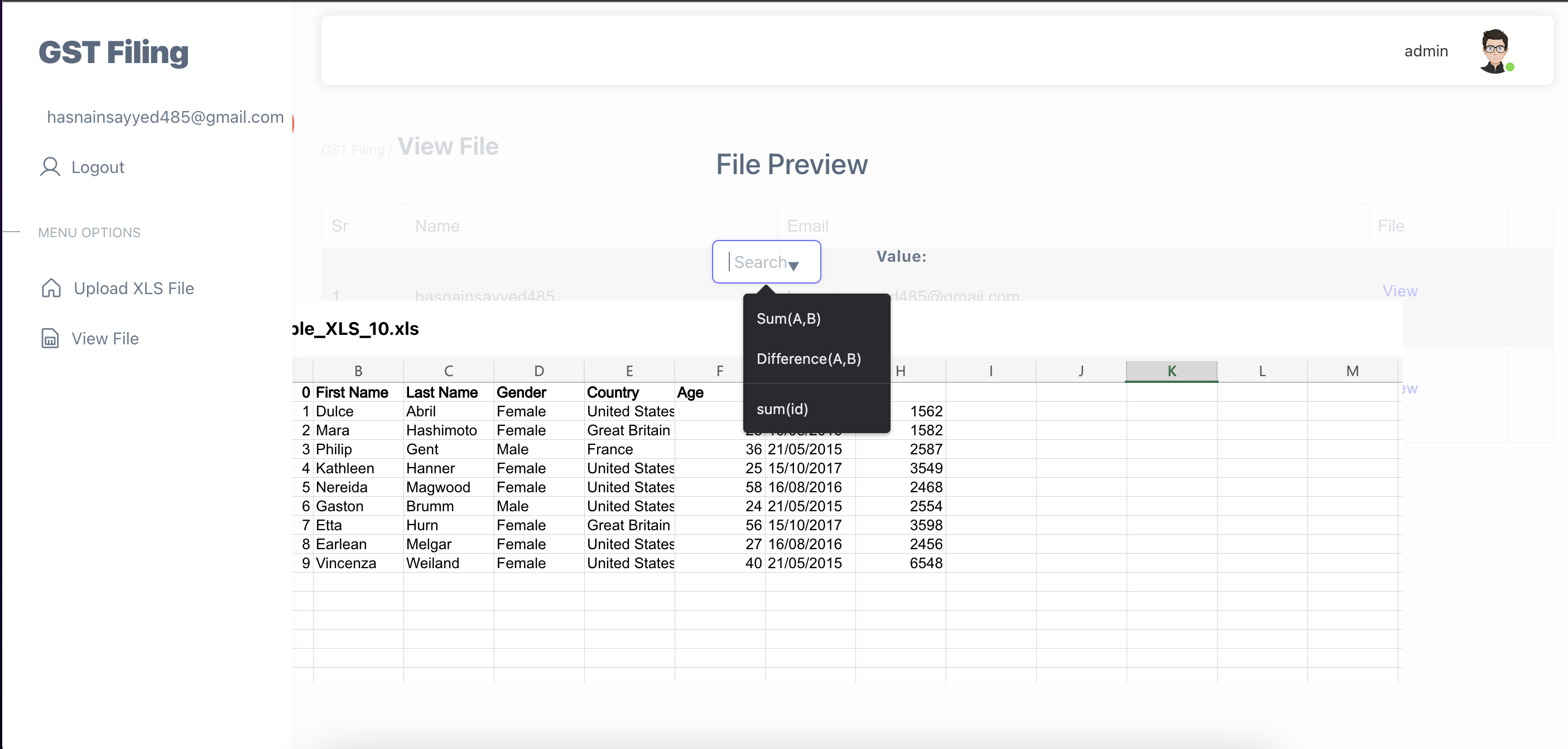This screenshot has height=749, width=1568.
Task: Pick the sum(id) option
Action: tap(782, 409)
